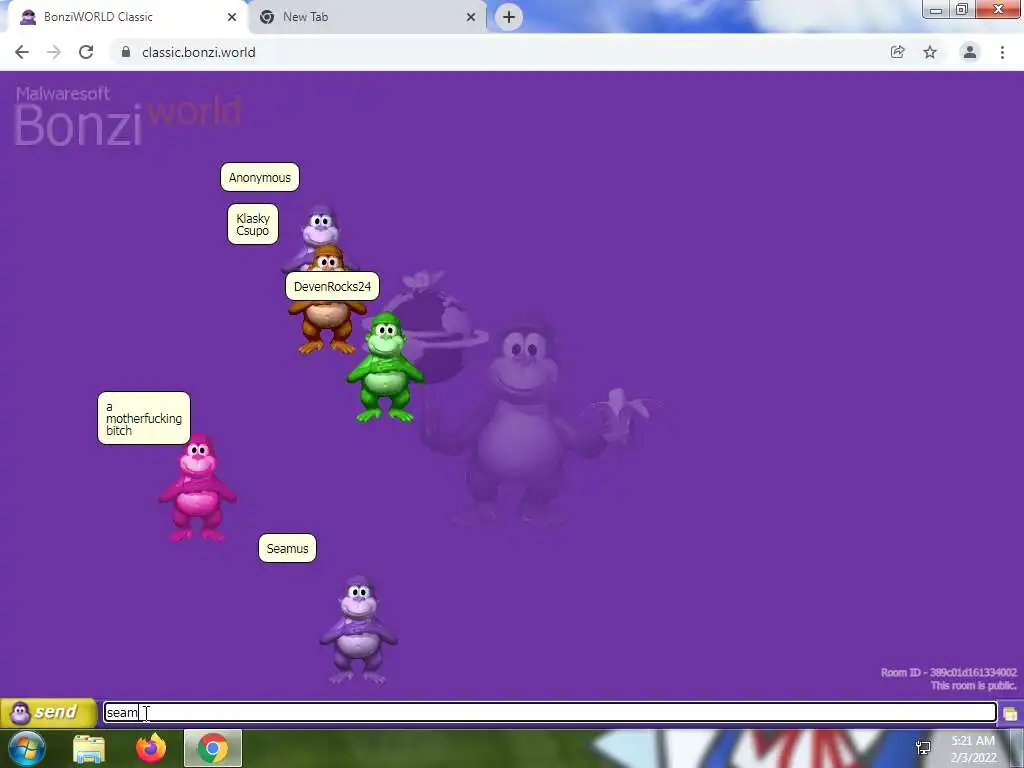Screen dimensions: 1024x768
Task: Switch to the New Tab tab
Action: [368, 17]
